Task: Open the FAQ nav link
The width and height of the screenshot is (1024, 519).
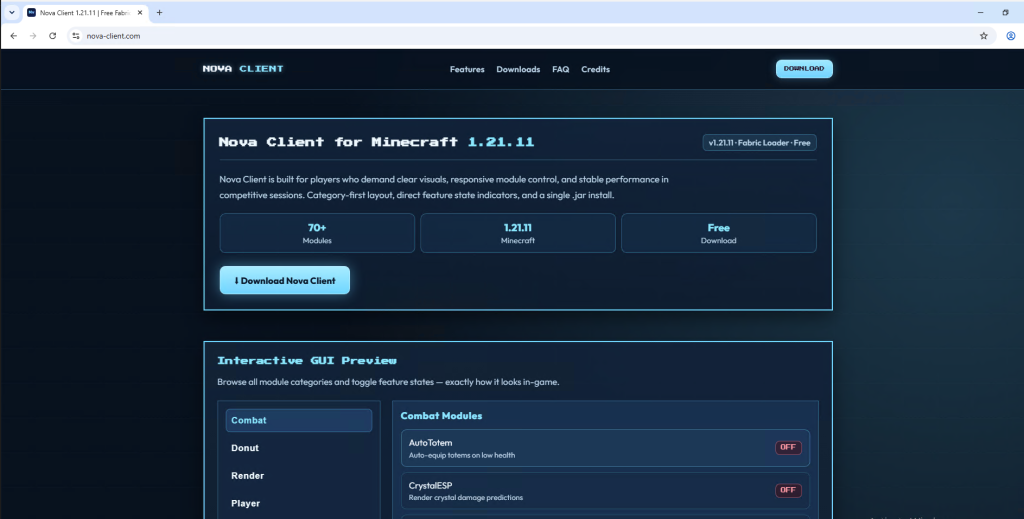Action: click(x=560, y=69)
